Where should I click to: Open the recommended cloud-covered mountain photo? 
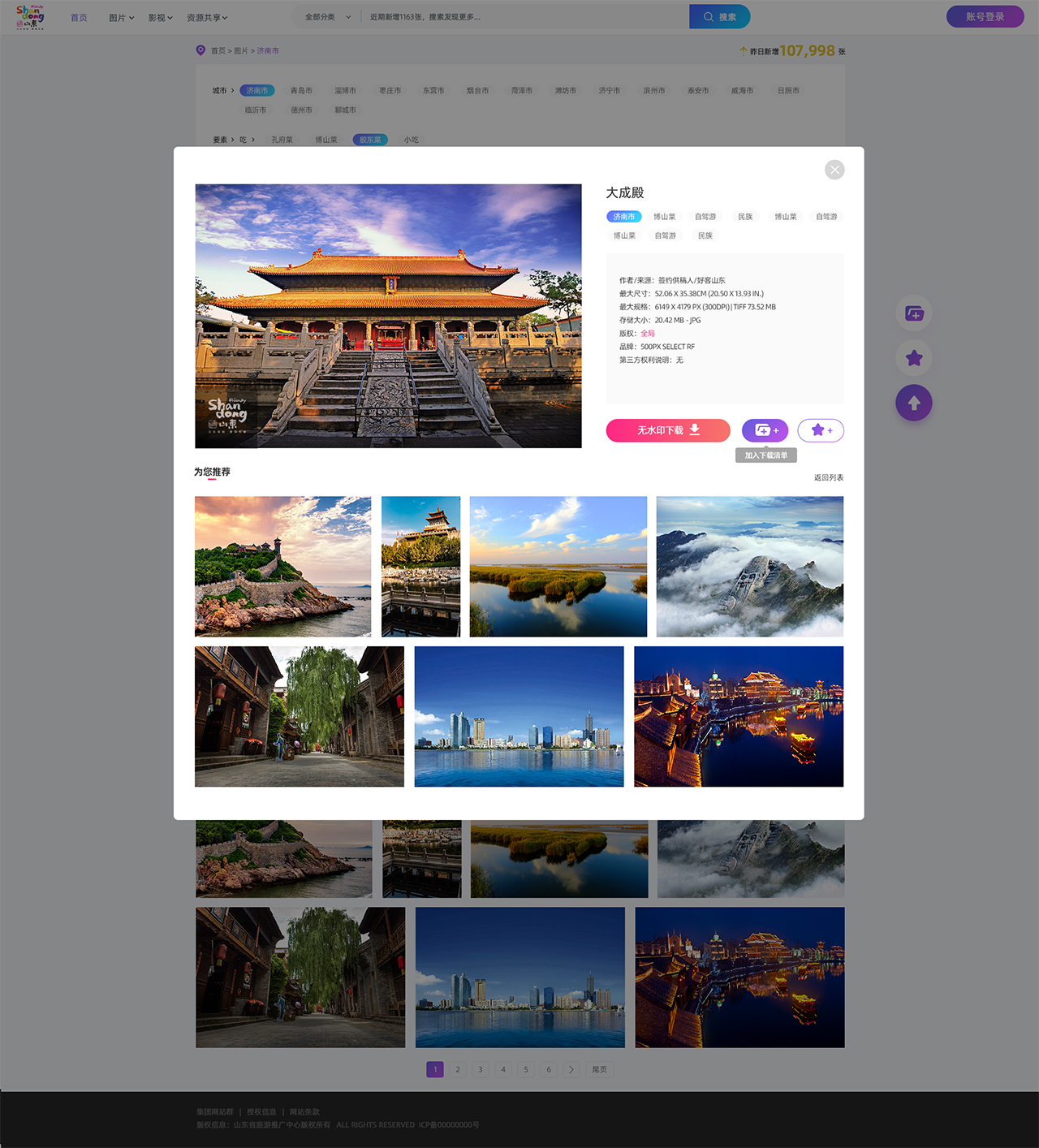tap(750, 567)
